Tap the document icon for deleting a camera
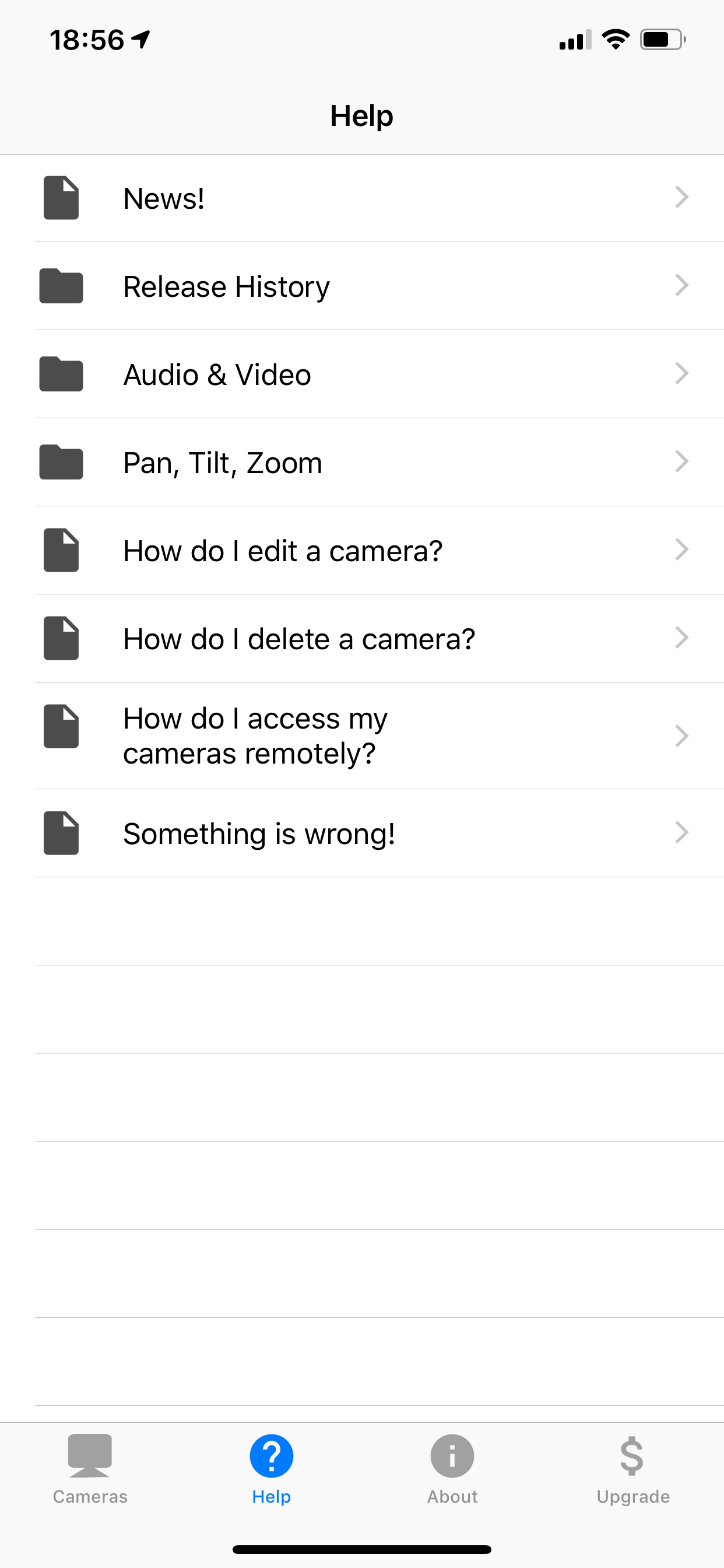Screen dimensions: 724x1568 (x=61, y=639)
